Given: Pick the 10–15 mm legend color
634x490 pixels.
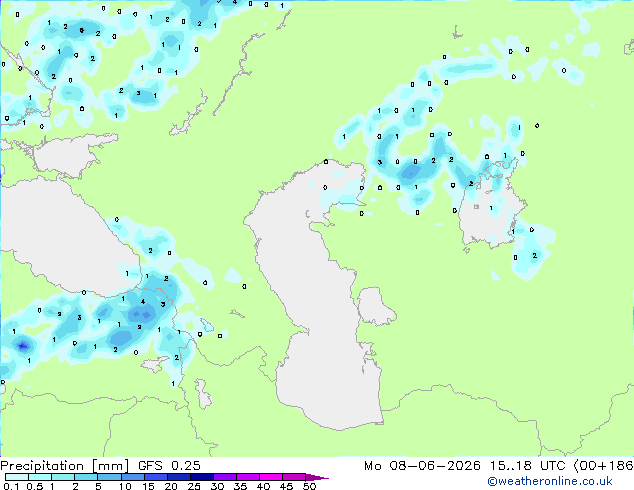Looking at the screenshot, I should click(x=132, y=477).
